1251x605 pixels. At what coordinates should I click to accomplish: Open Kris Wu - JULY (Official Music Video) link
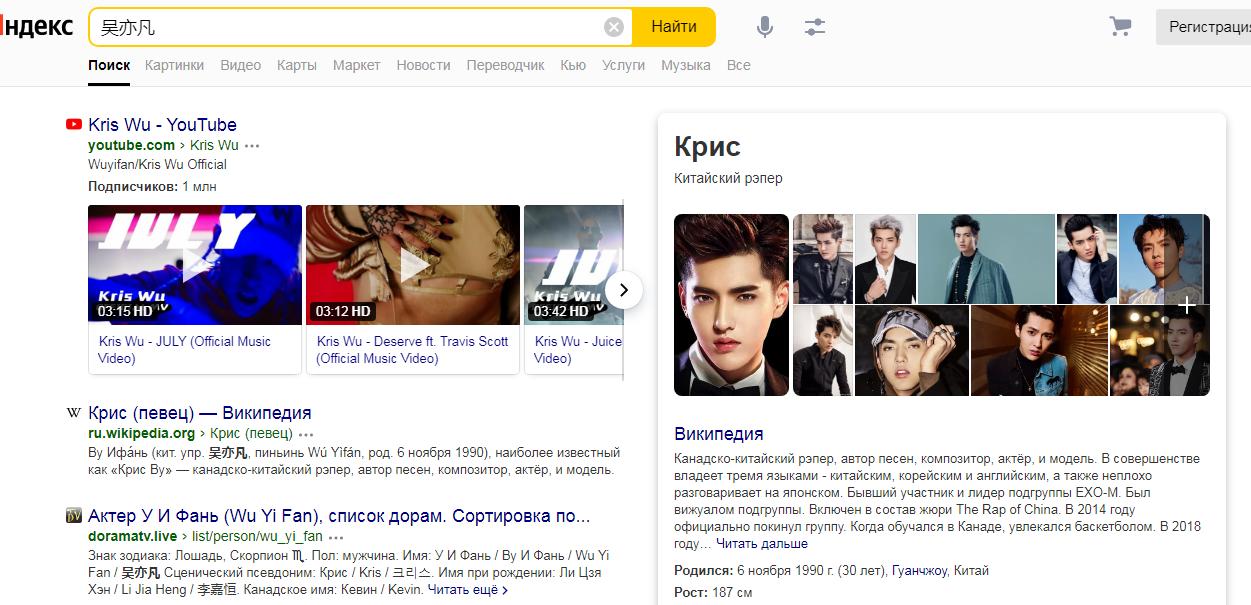point(185,350)
